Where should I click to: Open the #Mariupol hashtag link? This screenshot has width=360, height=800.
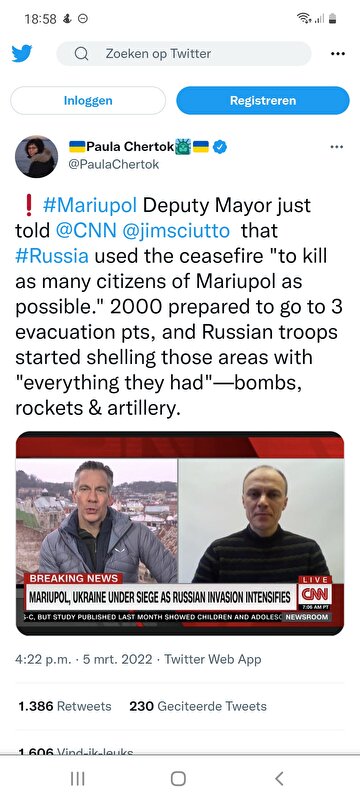tap(90, 206)
